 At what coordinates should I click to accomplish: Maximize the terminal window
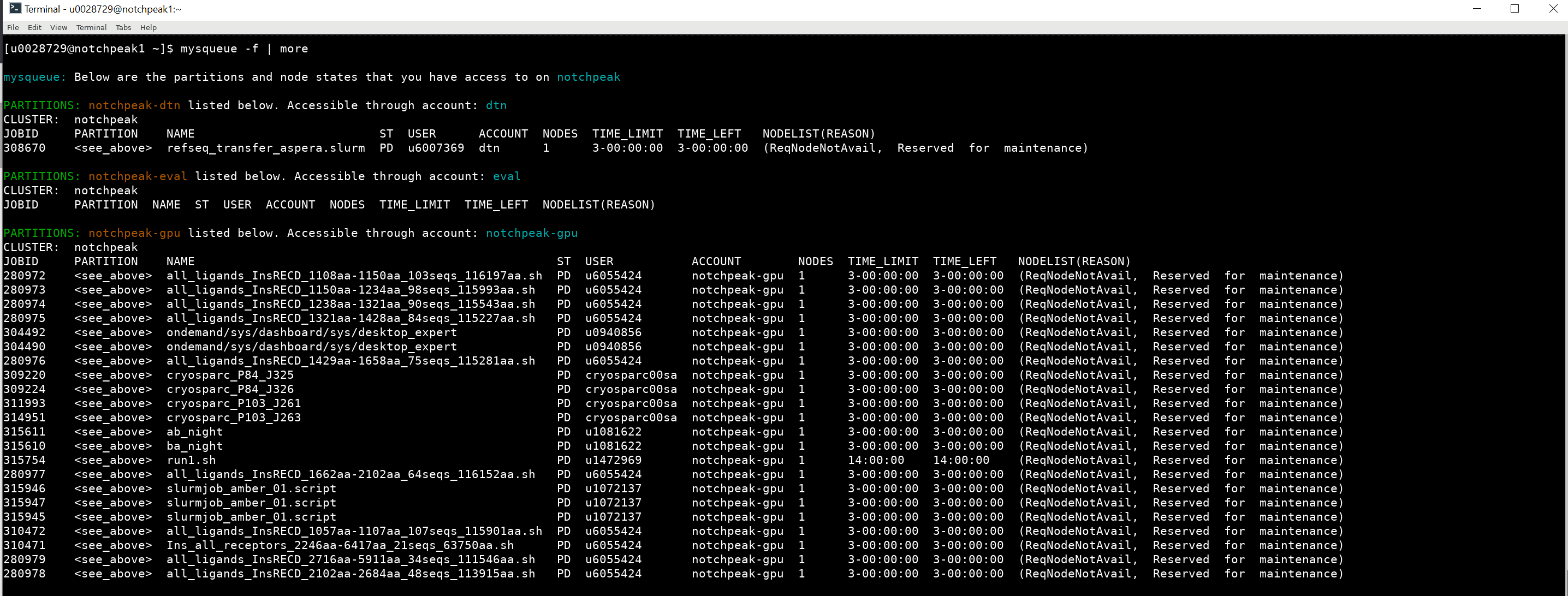1515,9
